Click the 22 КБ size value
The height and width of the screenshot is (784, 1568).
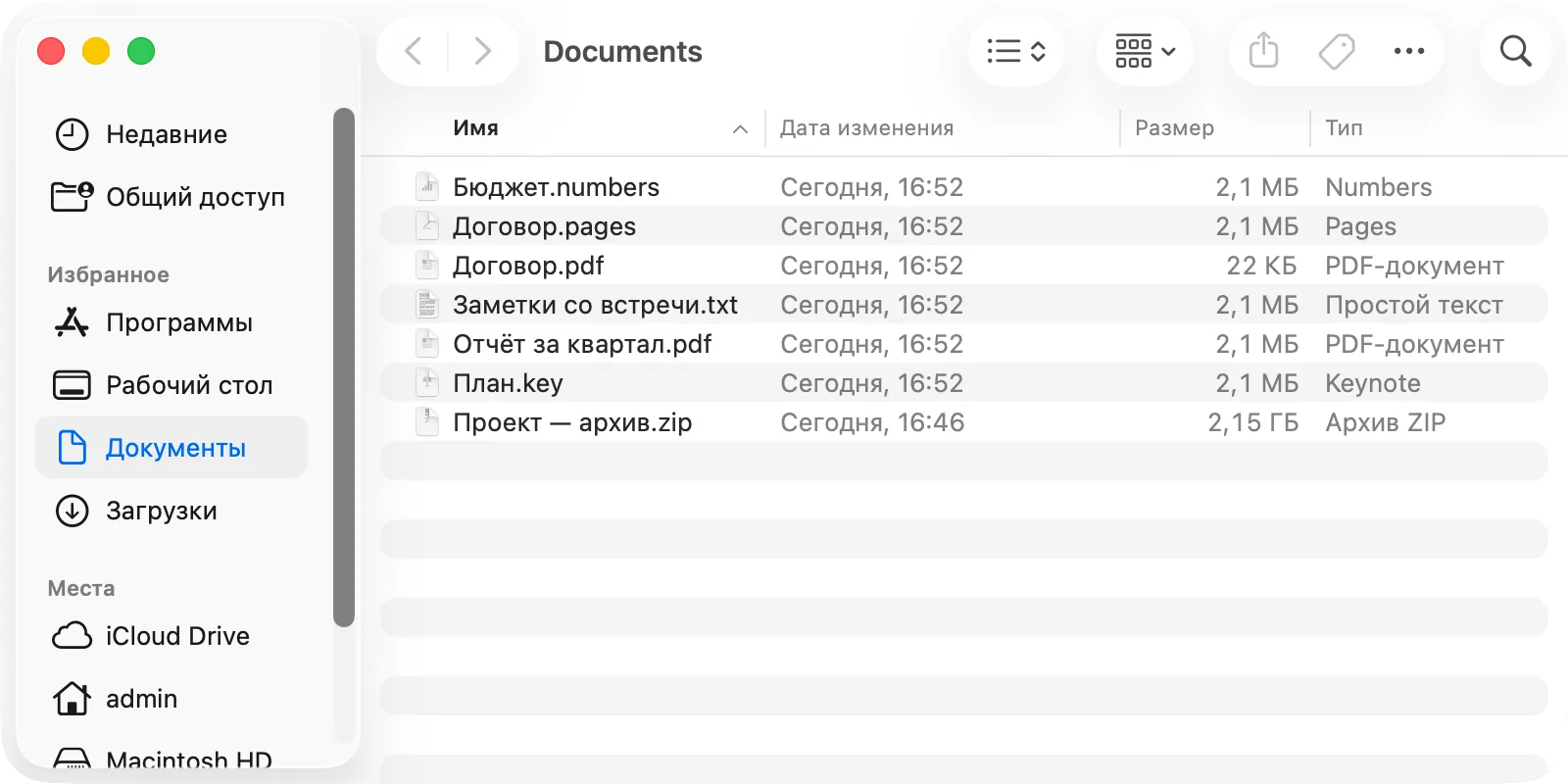1262,266
